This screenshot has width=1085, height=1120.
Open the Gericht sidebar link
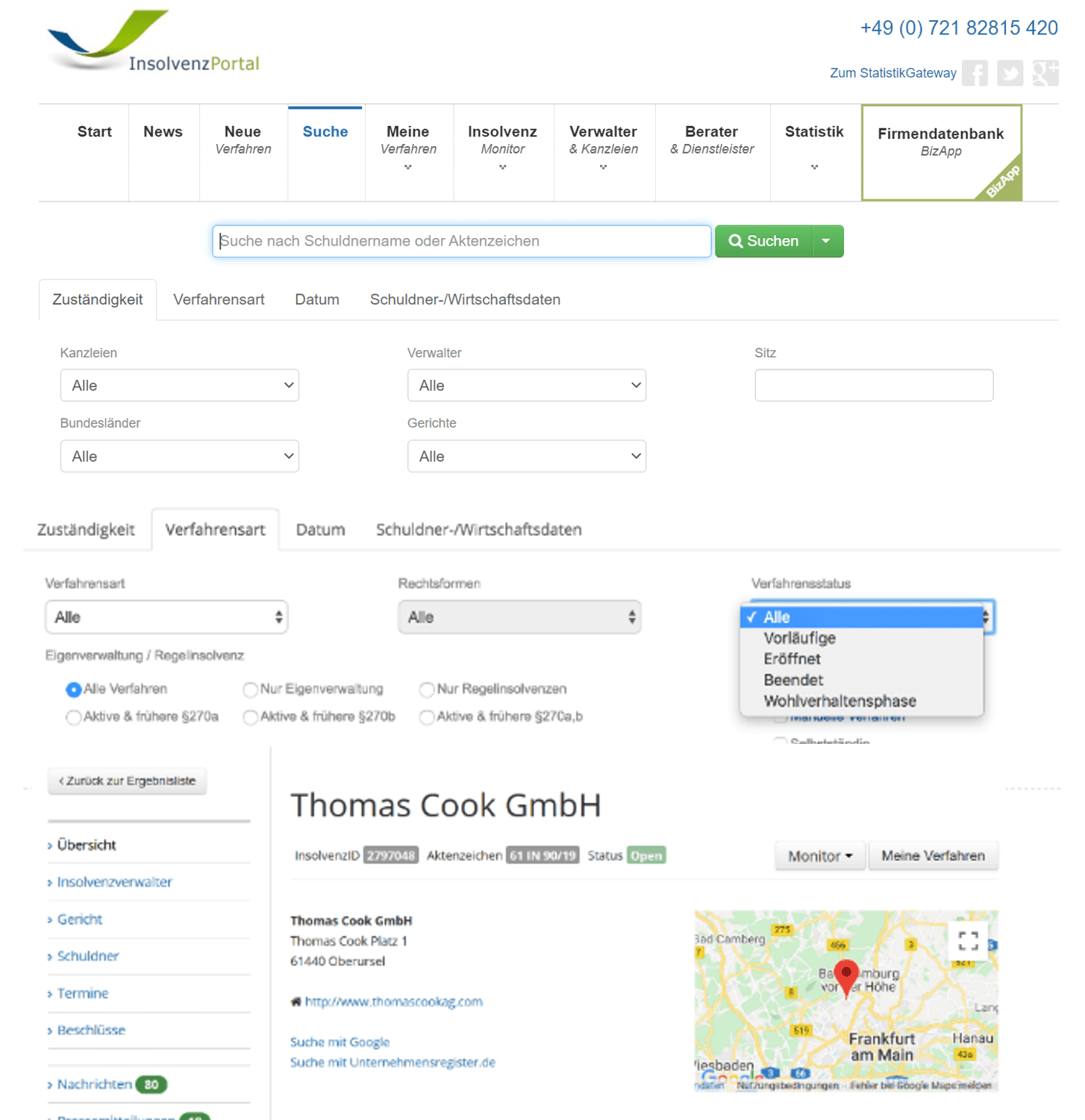click(80, 919)
